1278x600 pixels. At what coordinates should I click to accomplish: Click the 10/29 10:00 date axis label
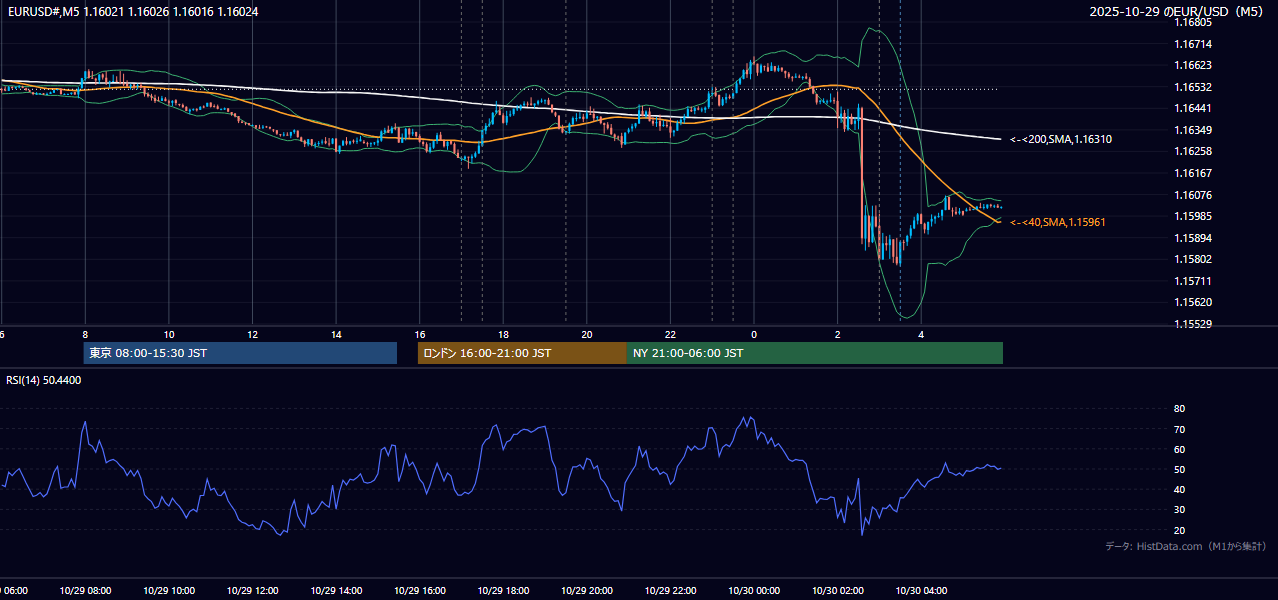coord(169,590)
